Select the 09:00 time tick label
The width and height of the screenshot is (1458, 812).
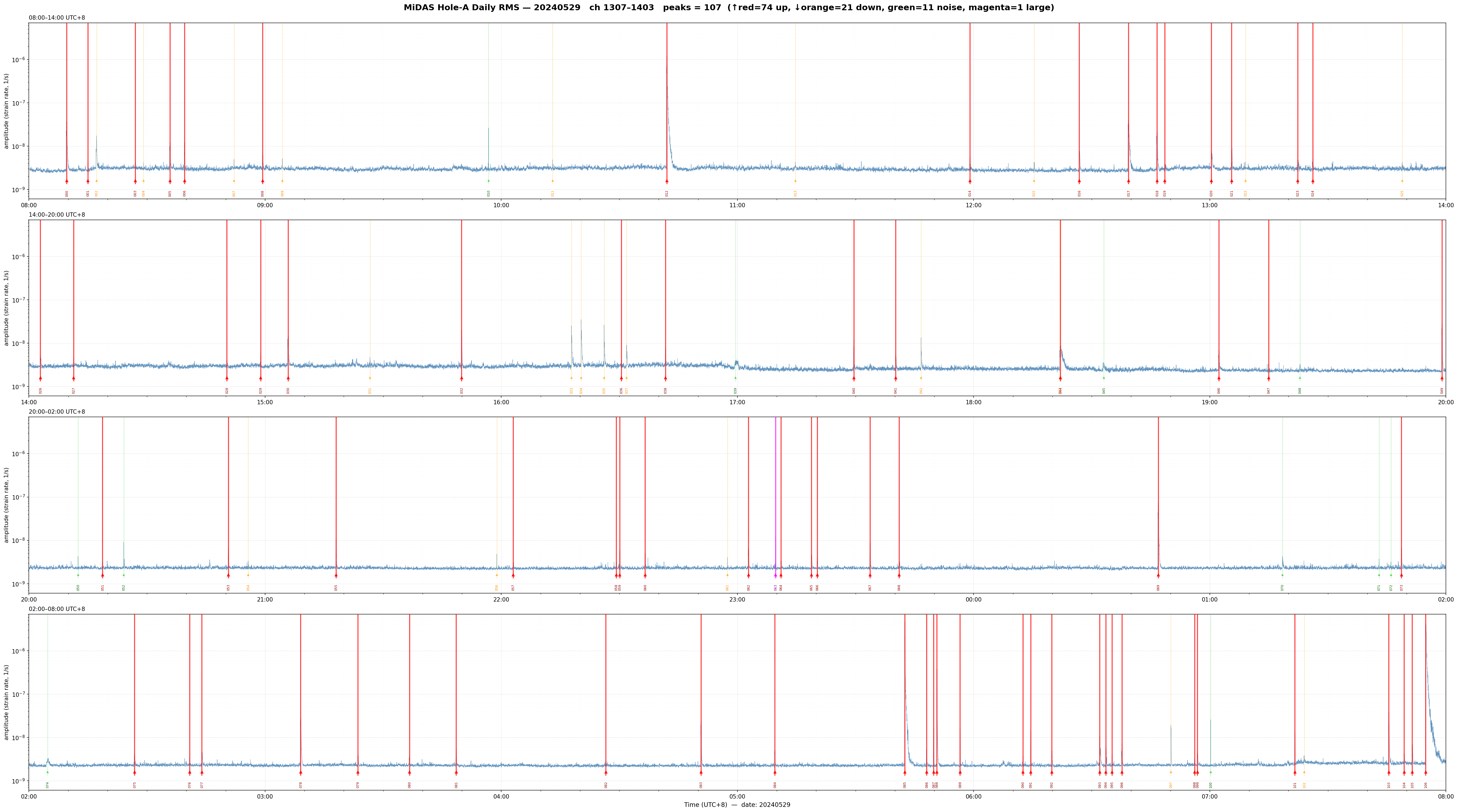[265, 205]
